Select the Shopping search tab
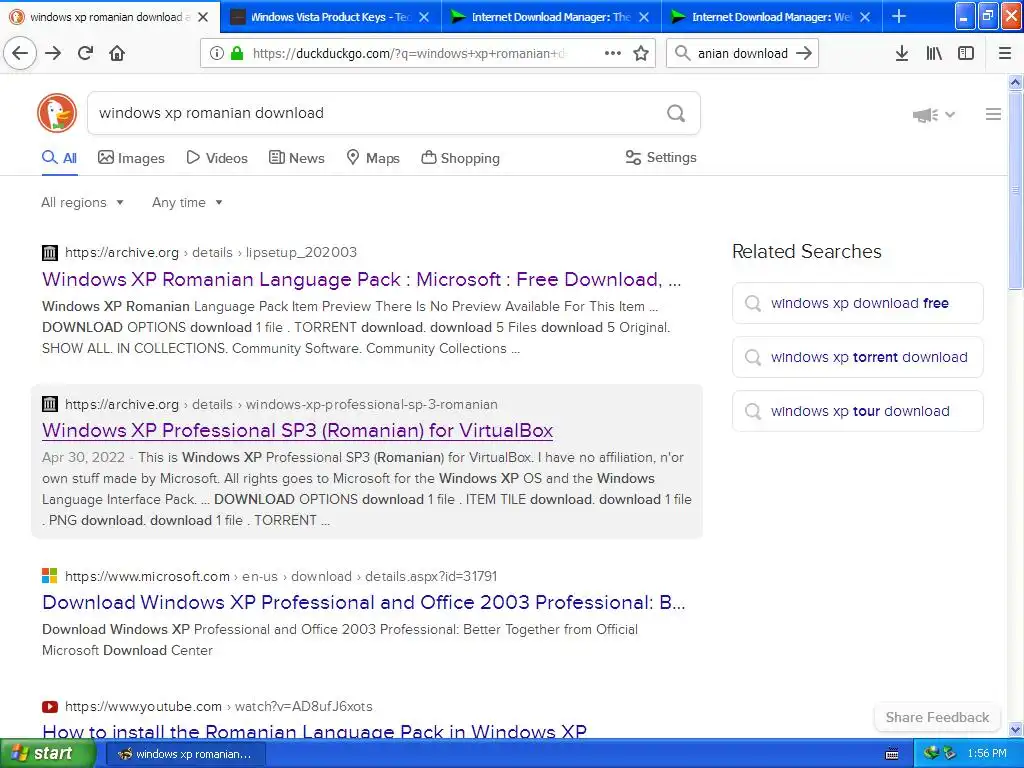Viewport: 1024px width, 768px height. click(460, 158)
